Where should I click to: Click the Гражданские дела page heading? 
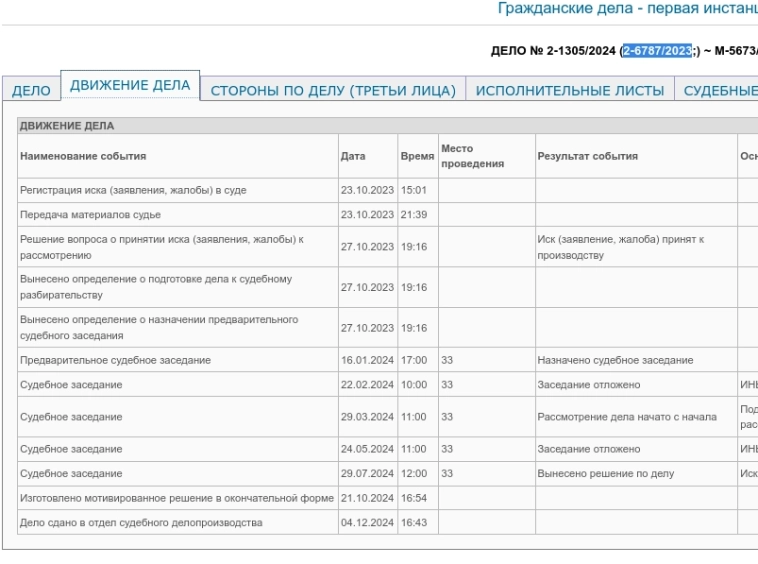pos(627,8)
